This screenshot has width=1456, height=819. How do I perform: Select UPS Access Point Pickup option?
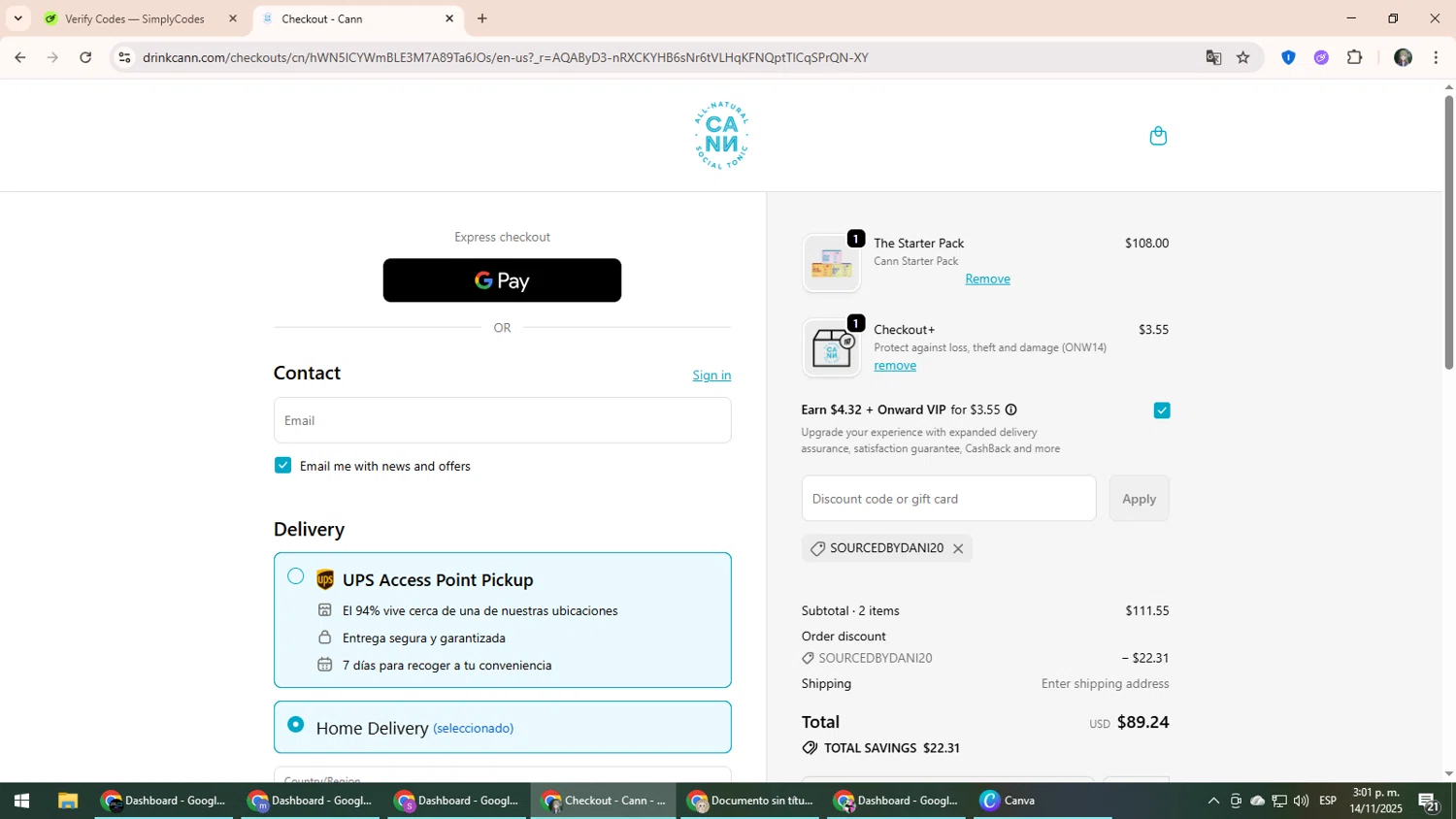[x=296, y=576]
